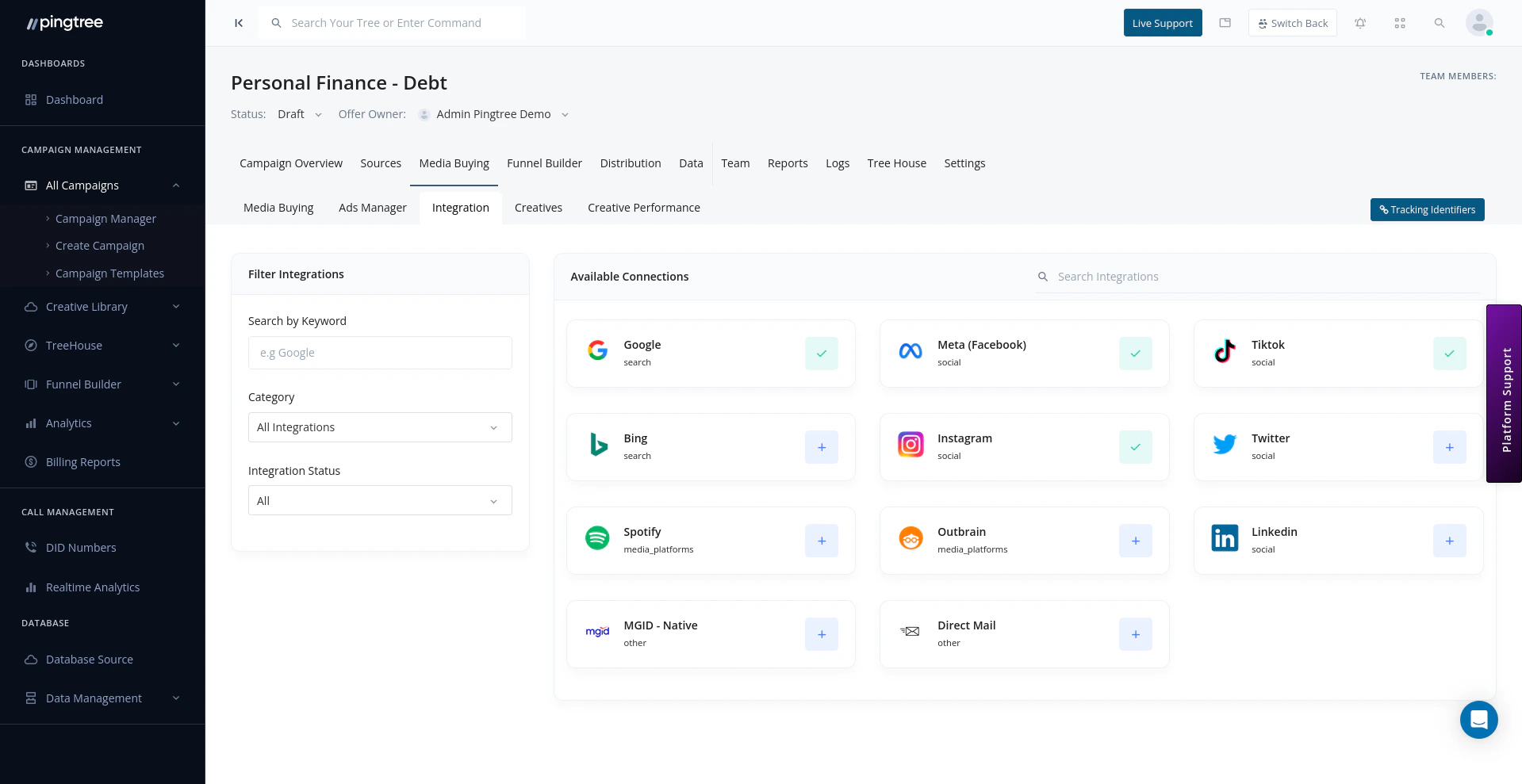Toggle the Google integration connection checkmark
Screen dimensions: 1522x784
tap(821, 354)
